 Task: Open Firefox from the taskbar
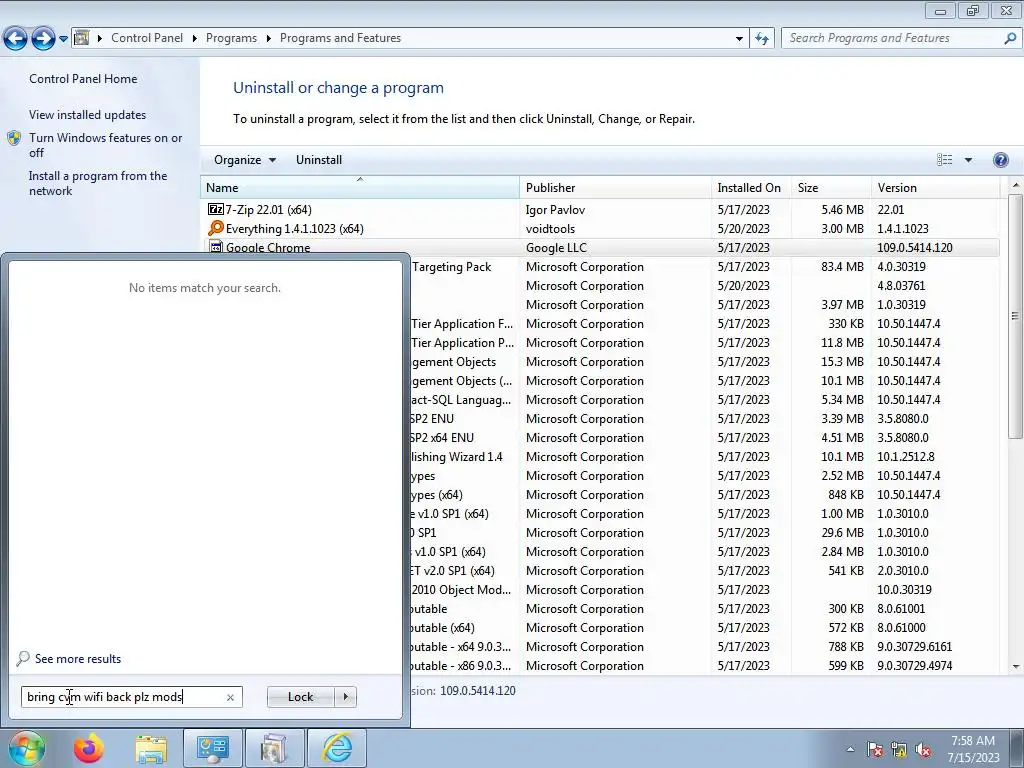pos(89,748)
